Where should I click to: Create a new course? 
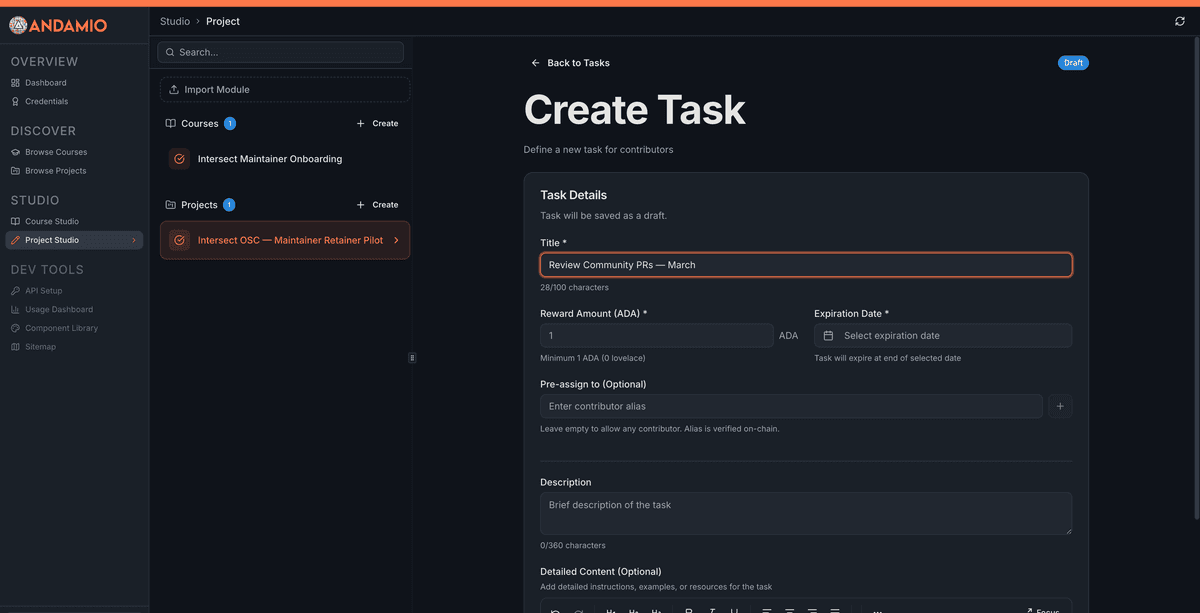[378, 124]
